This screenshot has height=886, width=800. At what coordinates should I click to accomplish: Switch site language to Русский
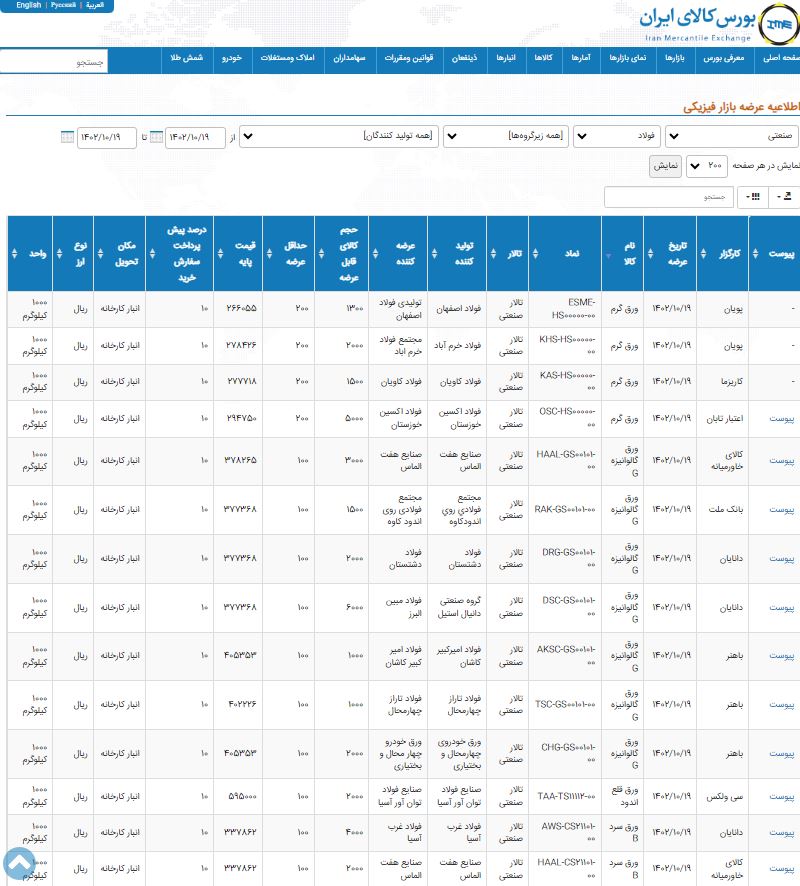(63, 5)
